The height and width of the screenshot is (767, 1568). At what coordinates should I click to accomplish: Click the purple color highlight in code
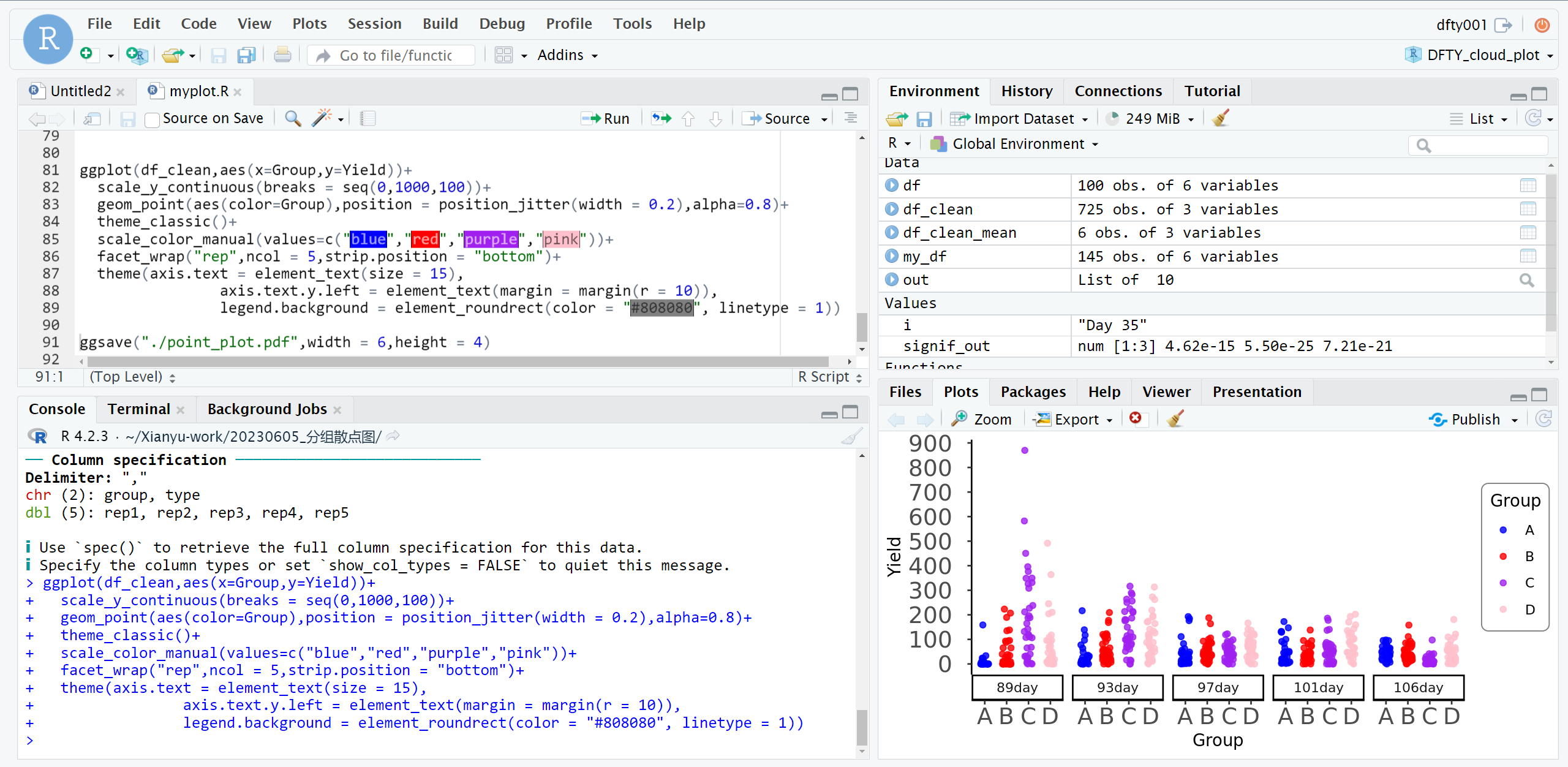point(491,239)
